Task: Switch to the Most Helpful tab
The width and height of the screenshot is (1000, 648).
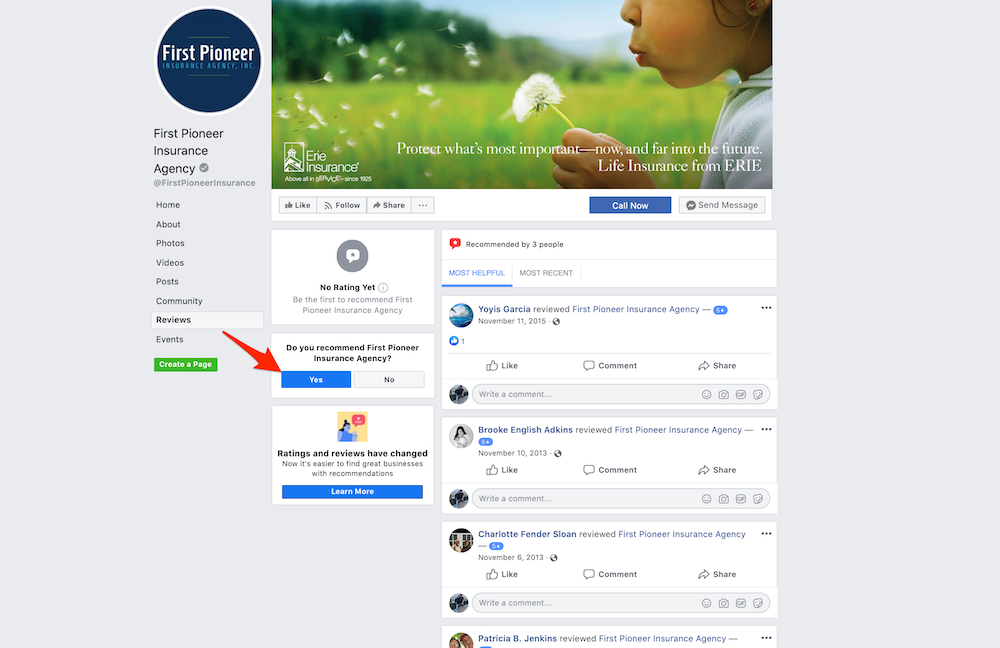Action: [x=476, y=273]
